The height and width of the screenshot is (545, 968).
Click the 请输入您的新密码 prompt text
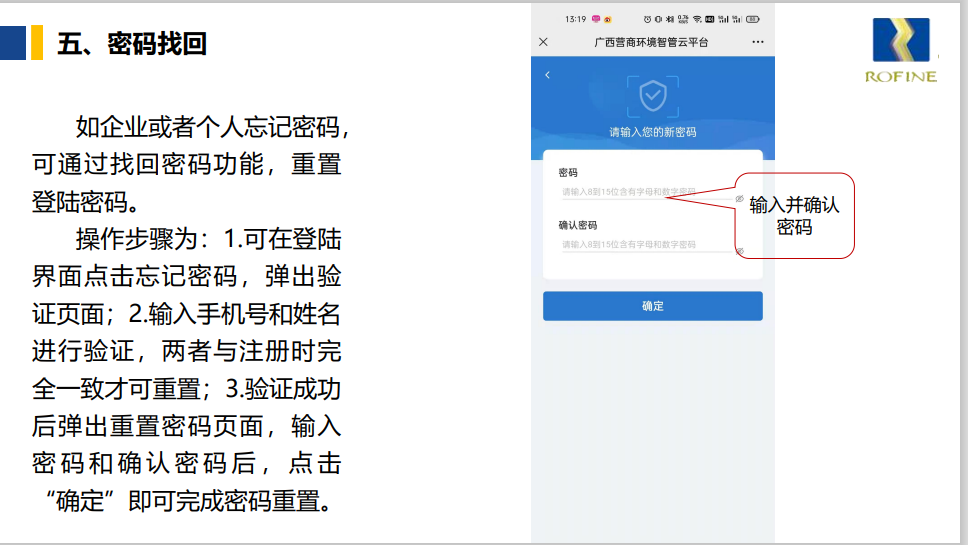coord(652,132)
